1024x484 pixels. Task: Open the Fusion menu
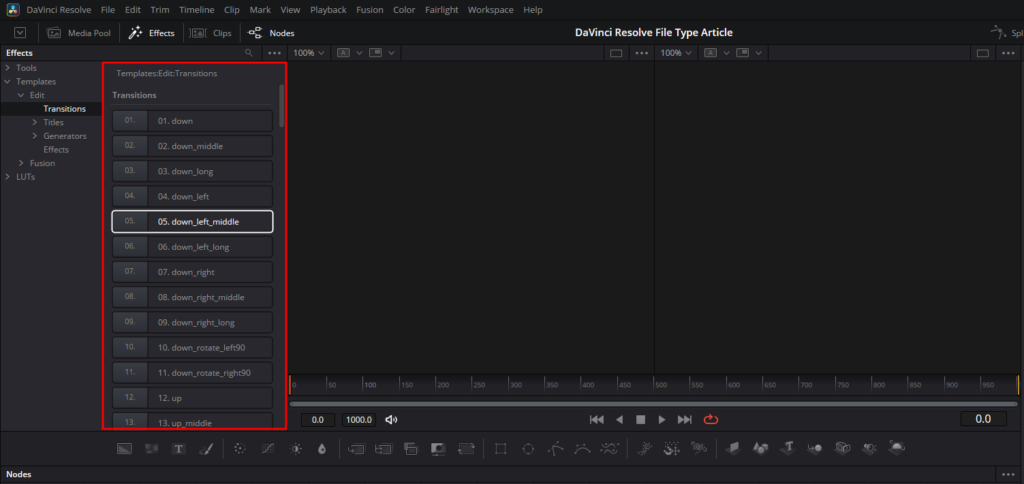(370, 10)
